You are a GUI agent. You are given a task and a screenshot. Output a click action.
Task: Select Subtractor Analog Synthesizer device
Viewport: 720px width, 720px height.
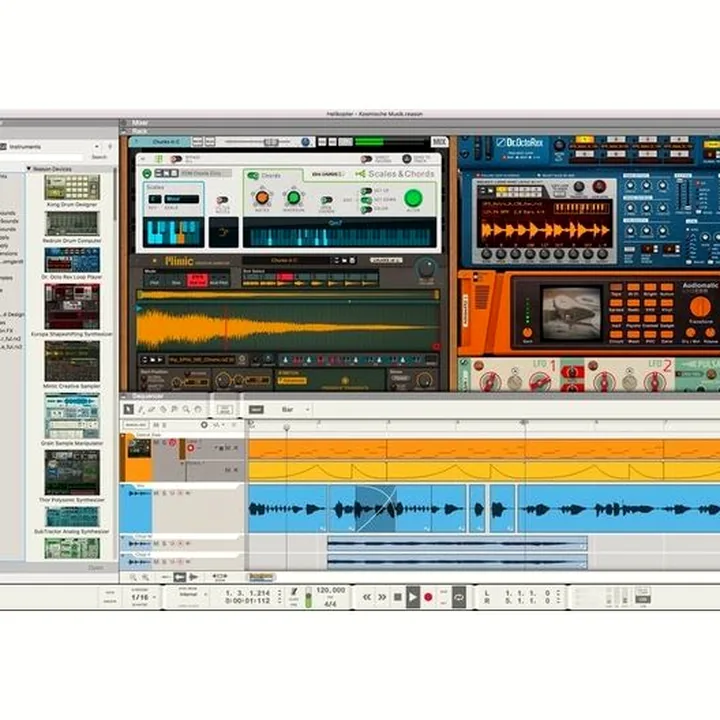[x=72, y=520]
